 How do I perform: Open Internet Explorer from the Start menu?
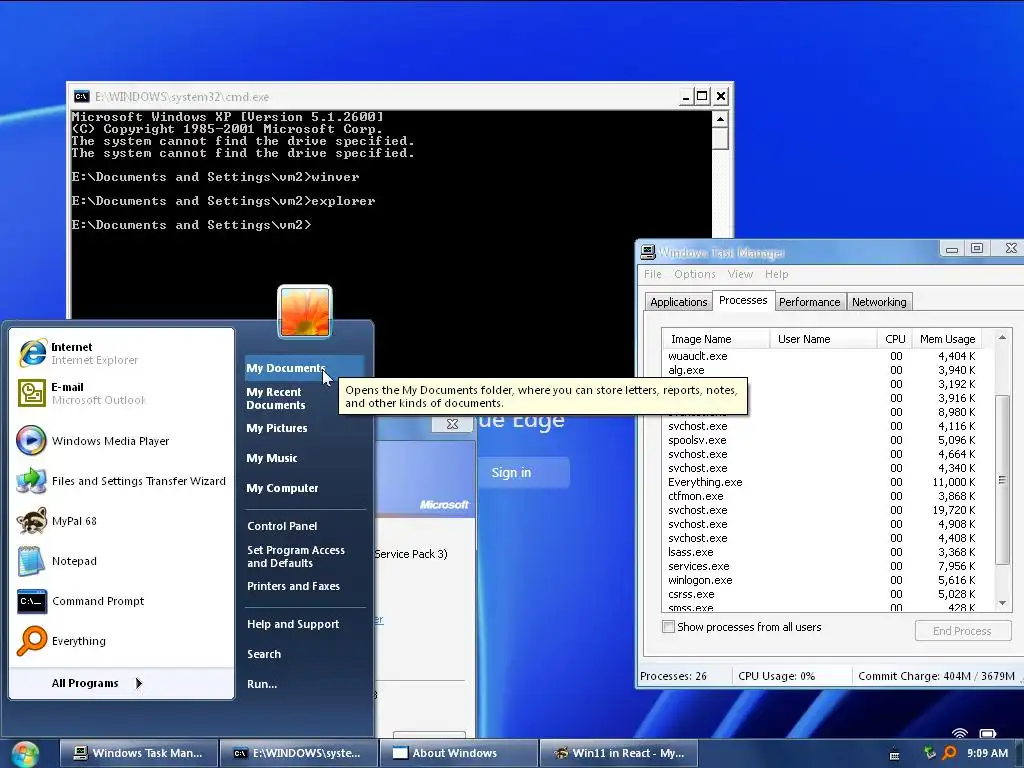tap(121, 353)
